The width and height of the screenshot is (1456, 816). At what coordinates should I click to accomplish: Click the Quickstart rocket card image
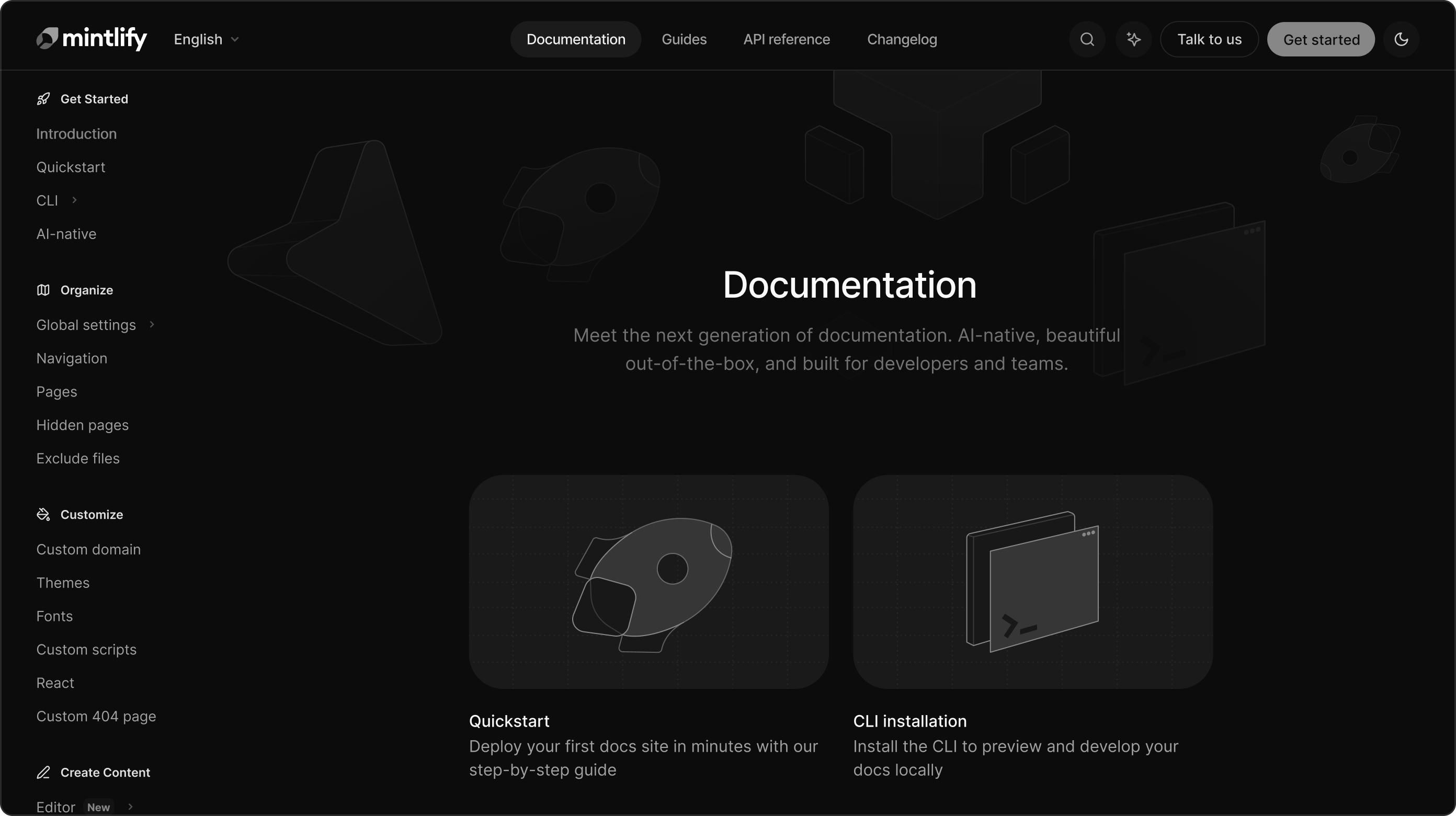click(649, 582)
